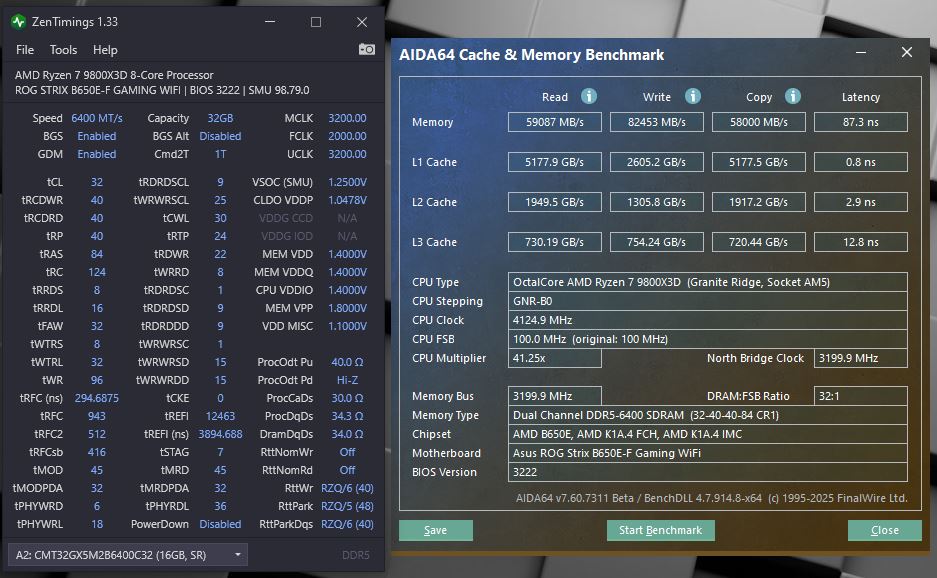
Task: Minimize the AIDA64 benchmark window
Action: click(861, 53)
